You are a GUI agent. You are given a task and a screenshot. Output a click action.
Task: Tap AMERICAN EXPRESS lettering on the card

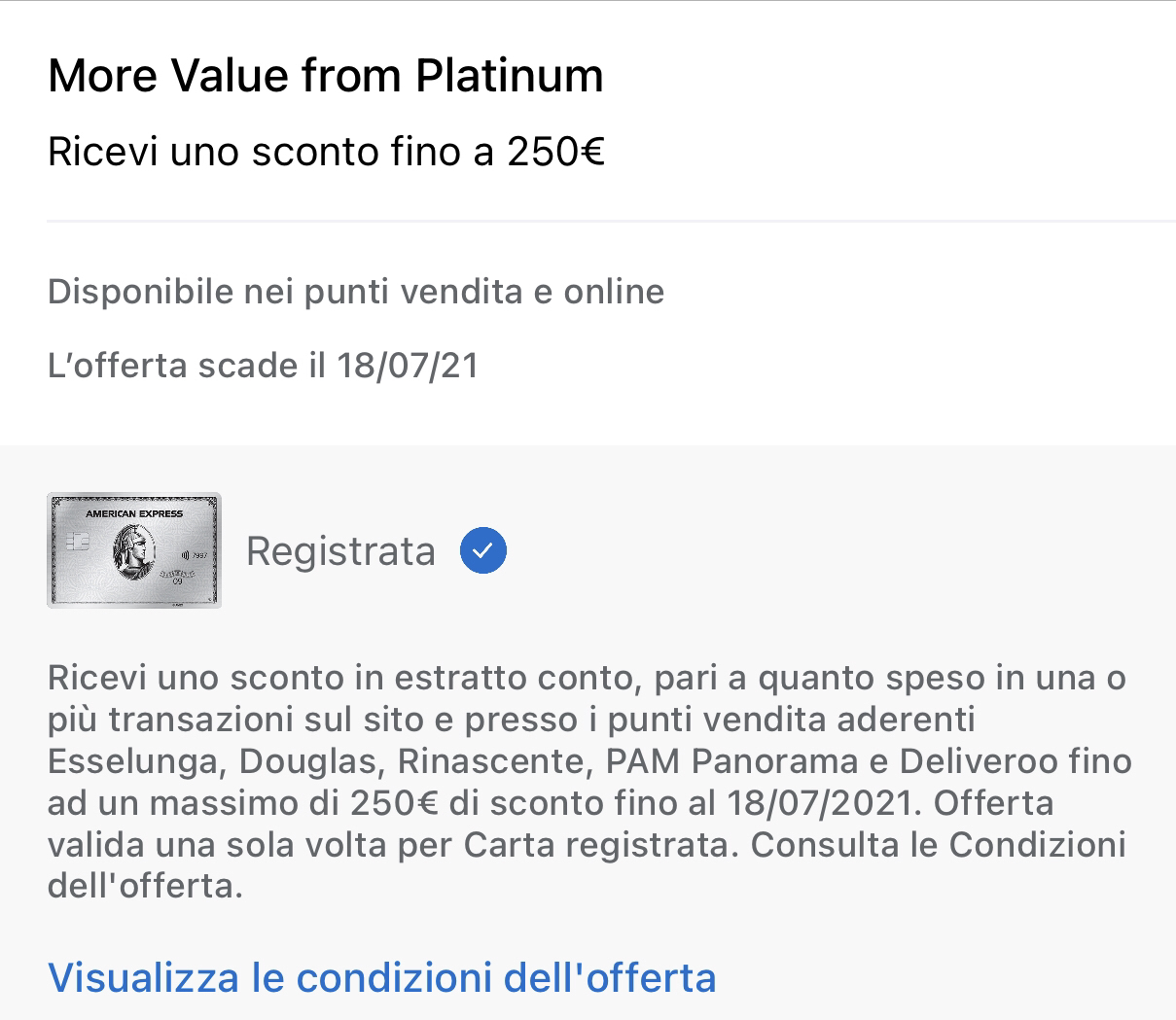[x=134, y=513]
